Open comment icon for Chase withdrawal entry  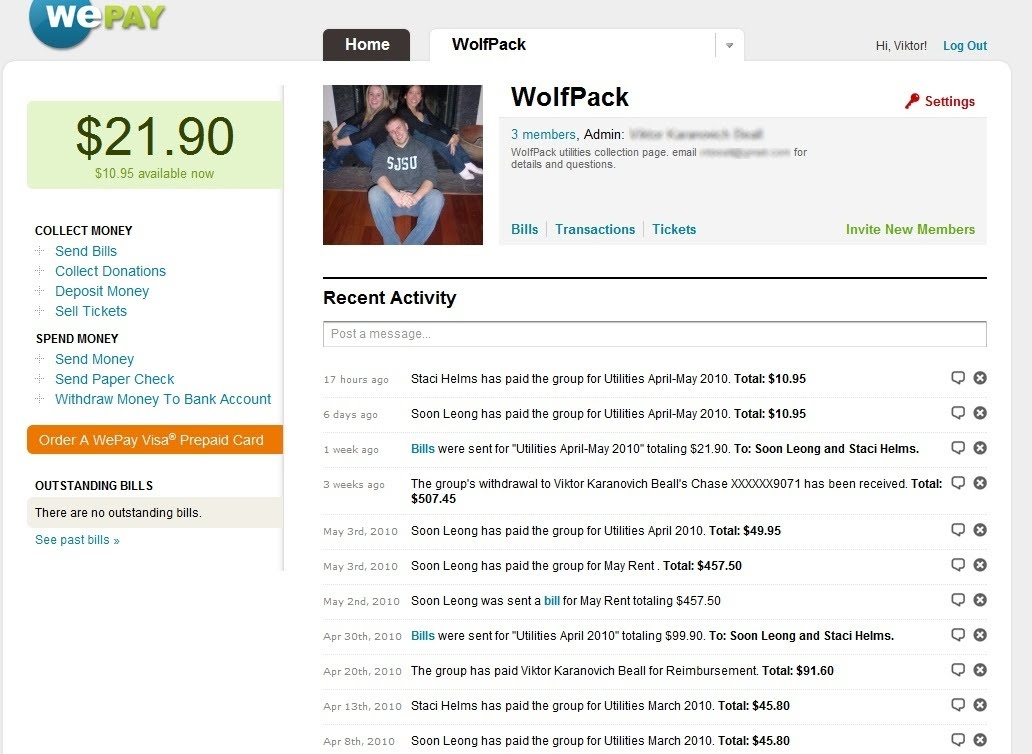tap(958, 483)
